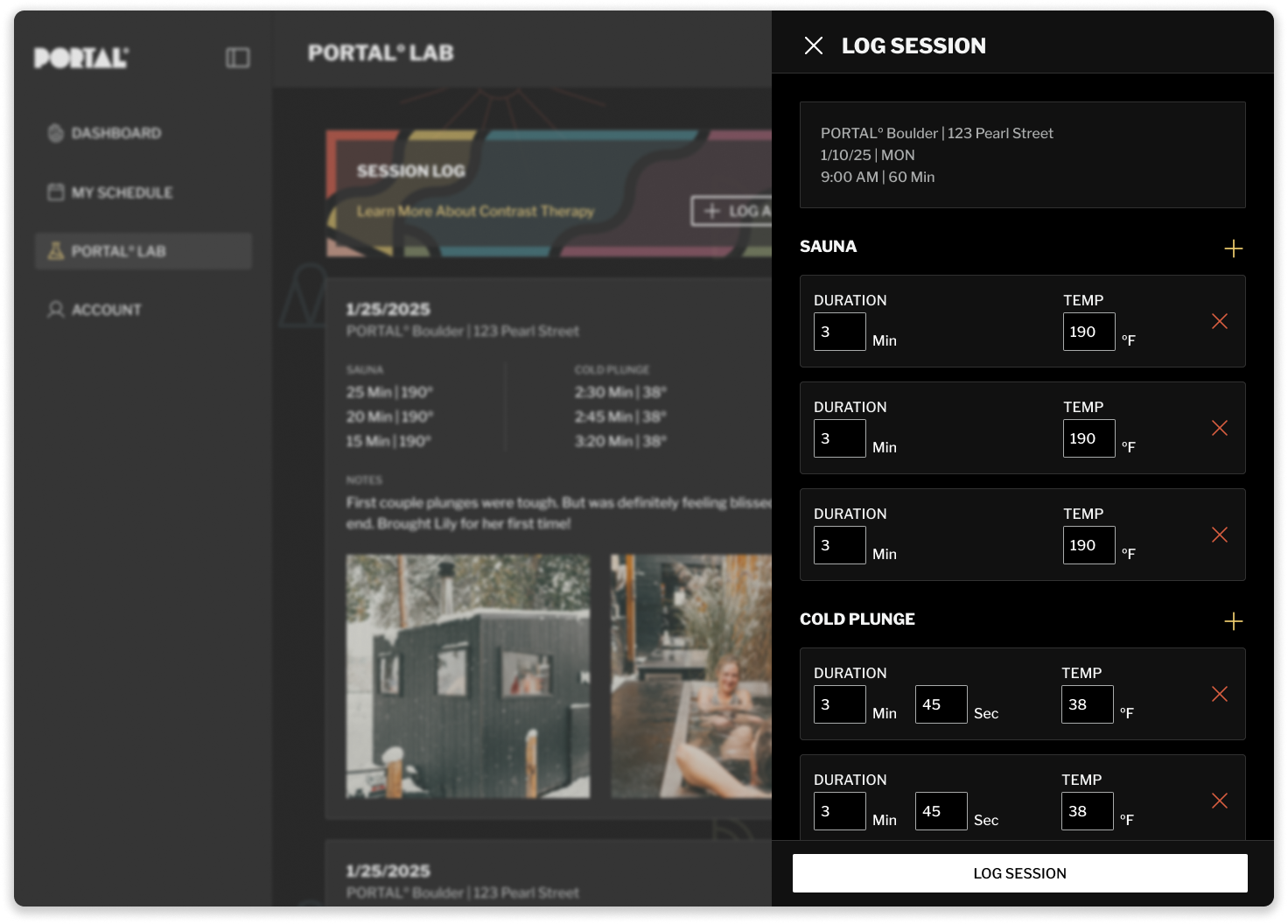
Task: Edit third Sauna temp field
Action: tap(1089, 545)
